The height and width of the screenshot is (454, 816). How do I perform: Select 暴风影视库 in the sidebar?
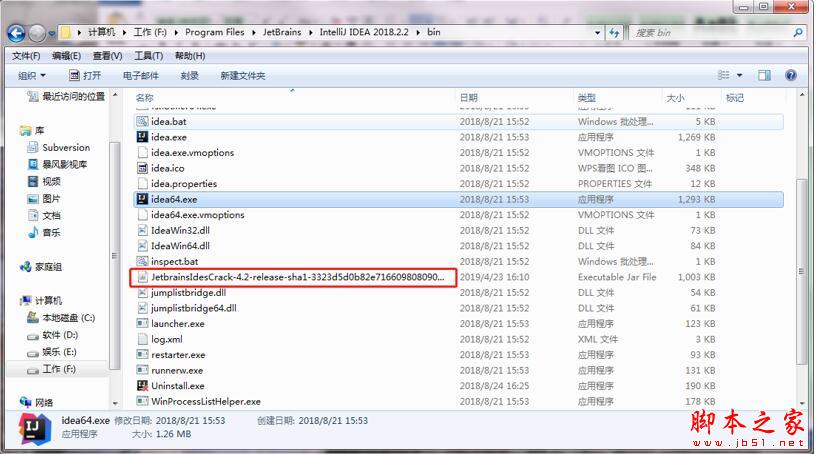[x=58, y=165]
